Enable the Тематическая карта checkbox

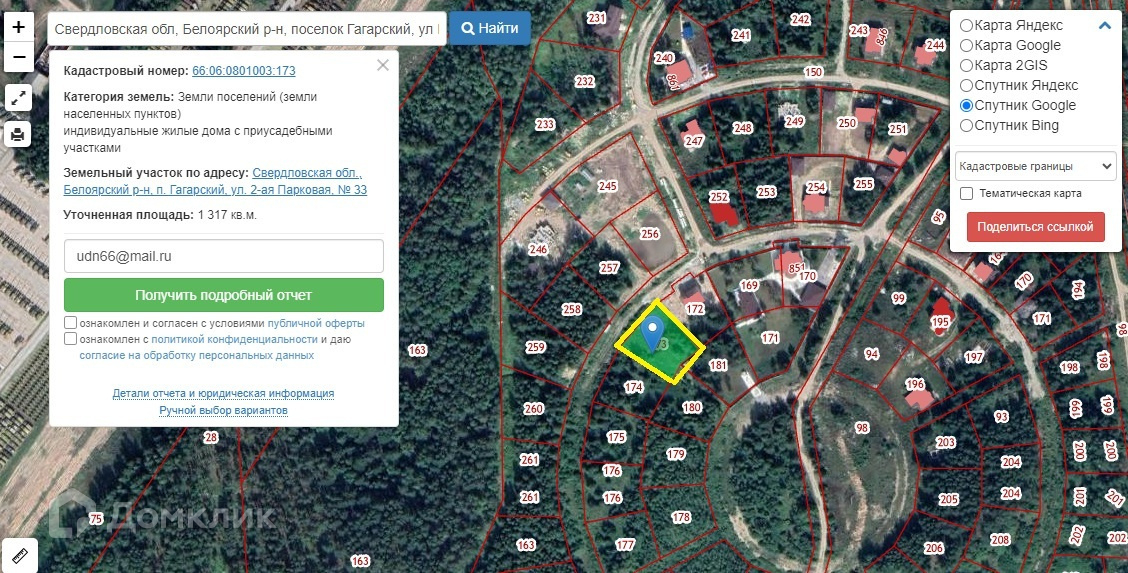tap(967, 193)
